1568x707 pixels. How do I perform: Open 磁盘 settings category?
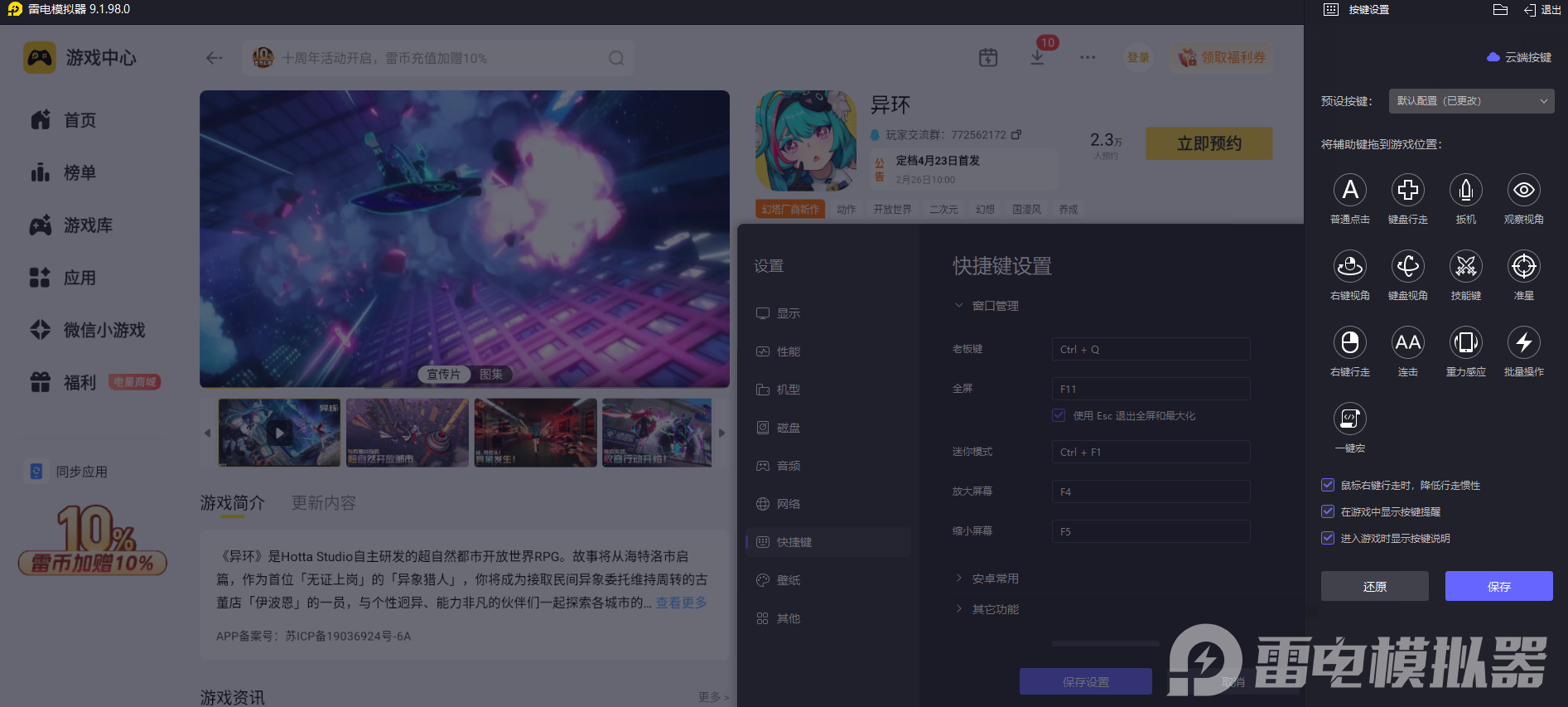pos(828,428)
